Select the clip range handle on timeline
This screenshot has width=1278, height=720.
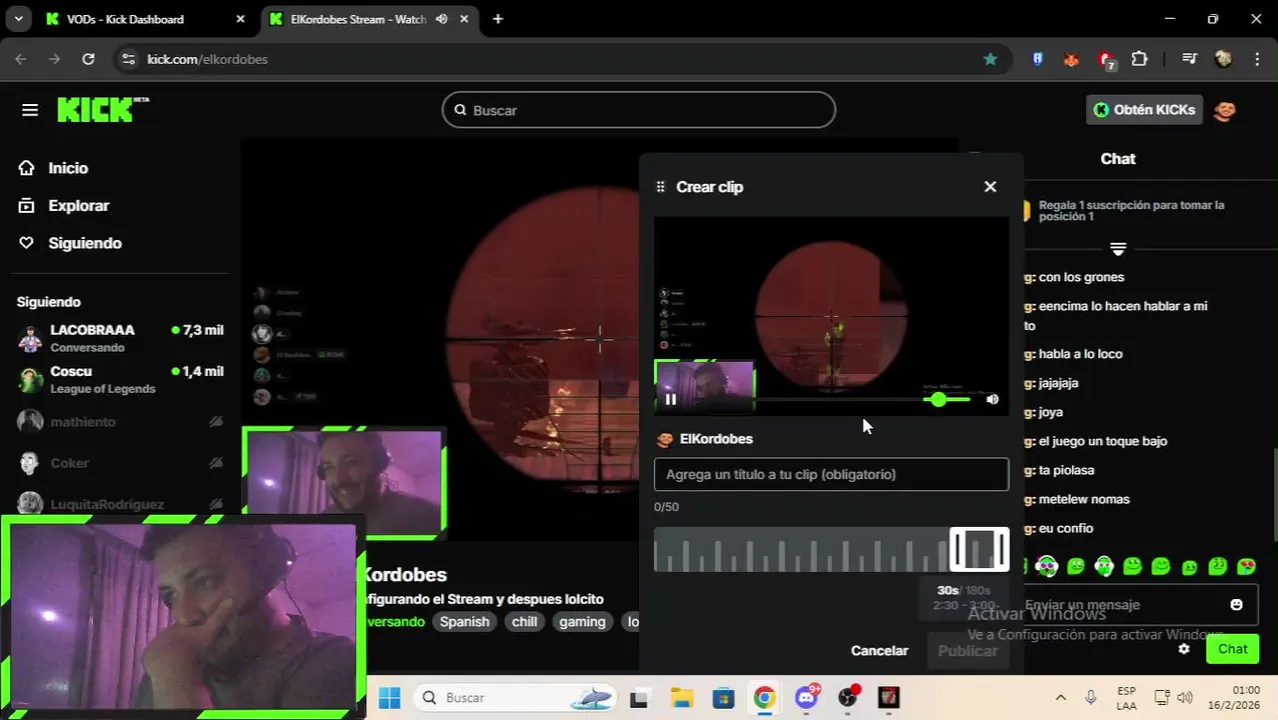[979, 549]
